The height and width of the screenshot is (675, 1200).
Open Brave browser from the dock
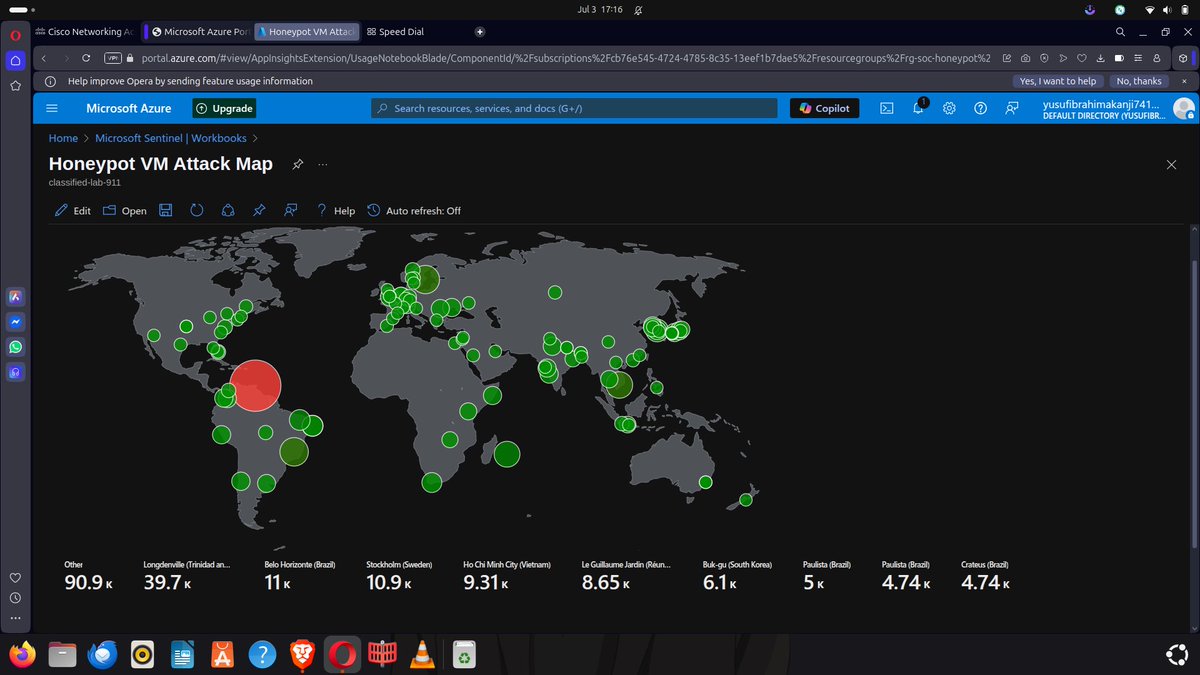(302, 654)
